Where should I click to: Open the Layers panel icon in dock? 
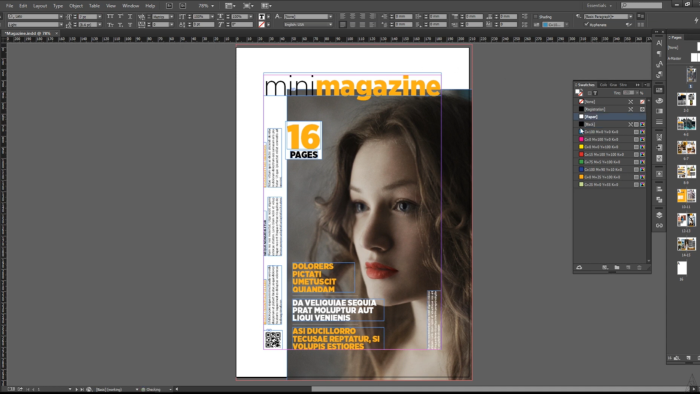click(x=659, y=215)
